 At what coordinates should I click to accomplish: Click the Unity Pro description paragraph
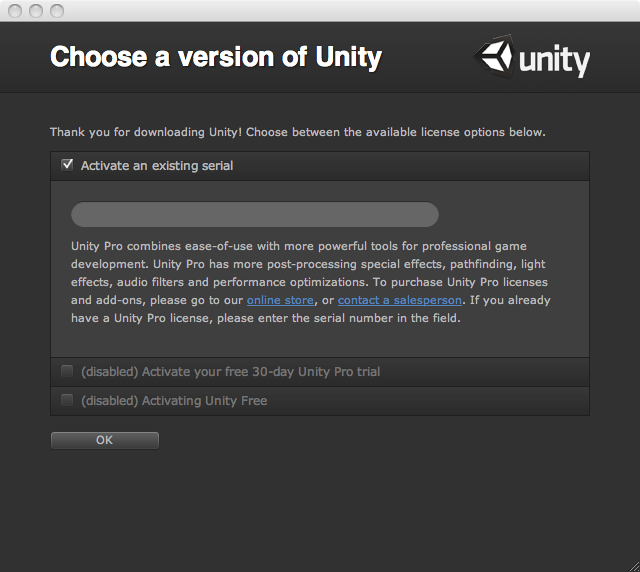pos(311,282)
